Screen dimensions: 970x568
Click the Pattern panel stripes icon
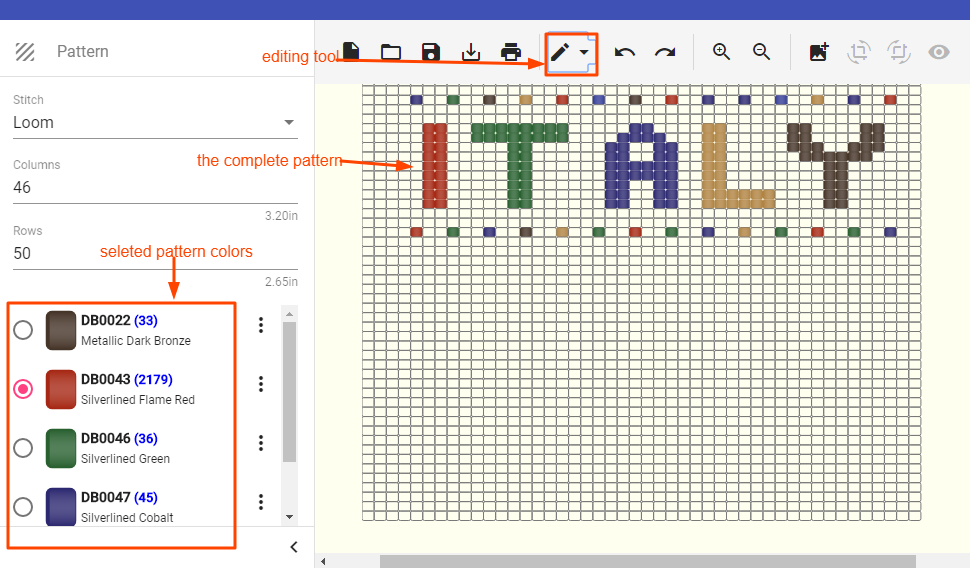click(x=25, y=52)
